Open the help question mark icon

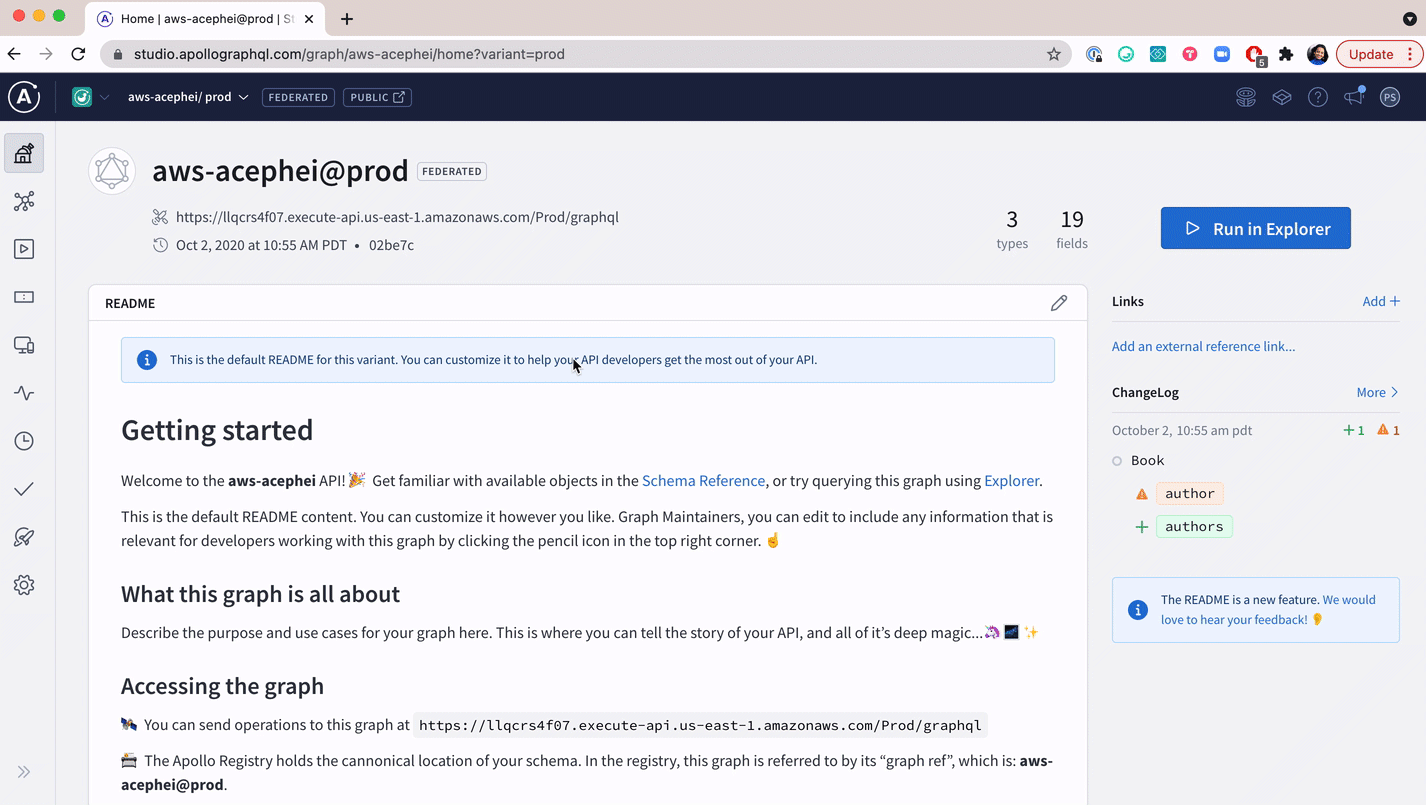point(1318,97)
